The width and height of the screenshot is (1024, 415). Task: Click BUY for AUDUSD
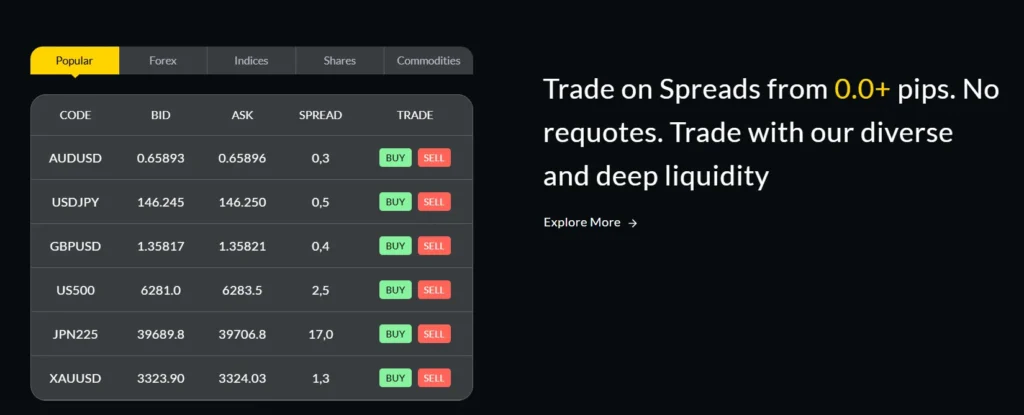[395, 158]
